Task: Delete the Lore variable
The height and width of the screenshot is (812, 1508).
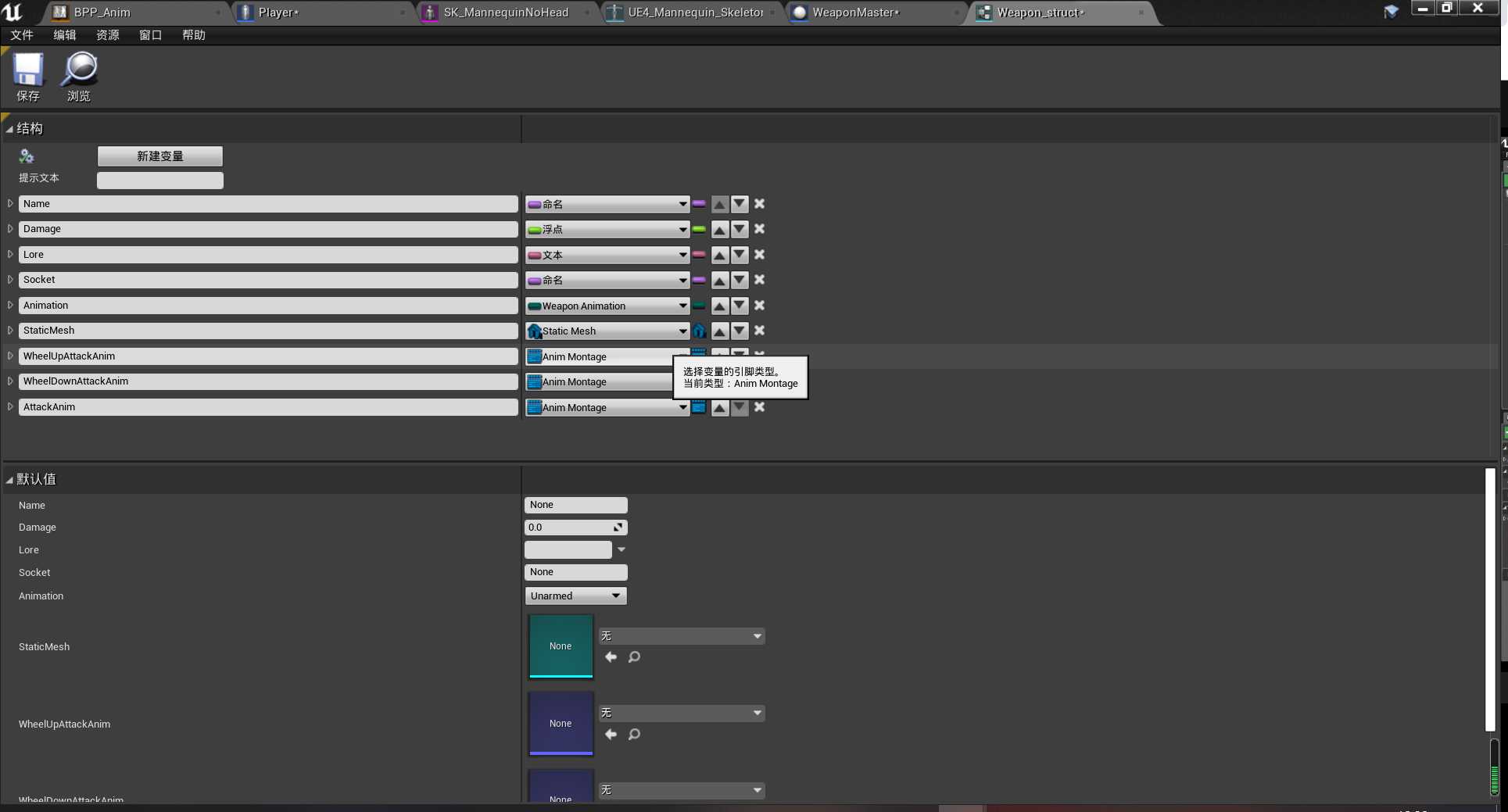Action: (x=759, y=255)
